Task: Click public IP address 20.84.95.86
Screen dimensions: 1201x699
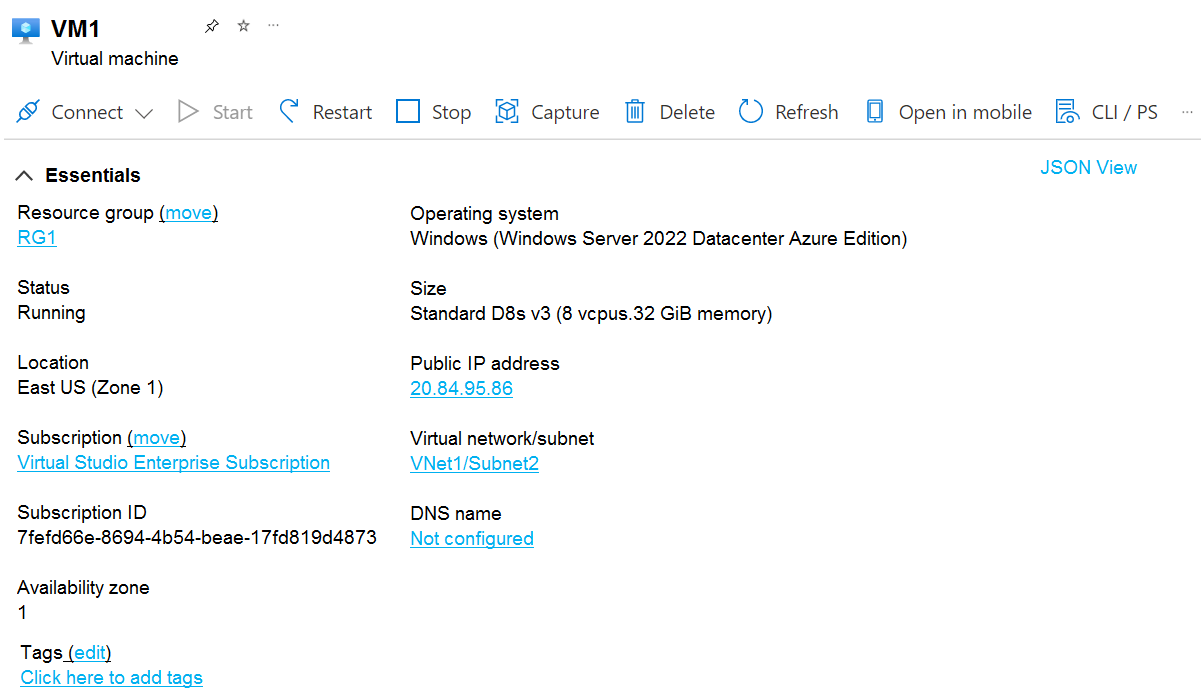Action: (461, 388)
